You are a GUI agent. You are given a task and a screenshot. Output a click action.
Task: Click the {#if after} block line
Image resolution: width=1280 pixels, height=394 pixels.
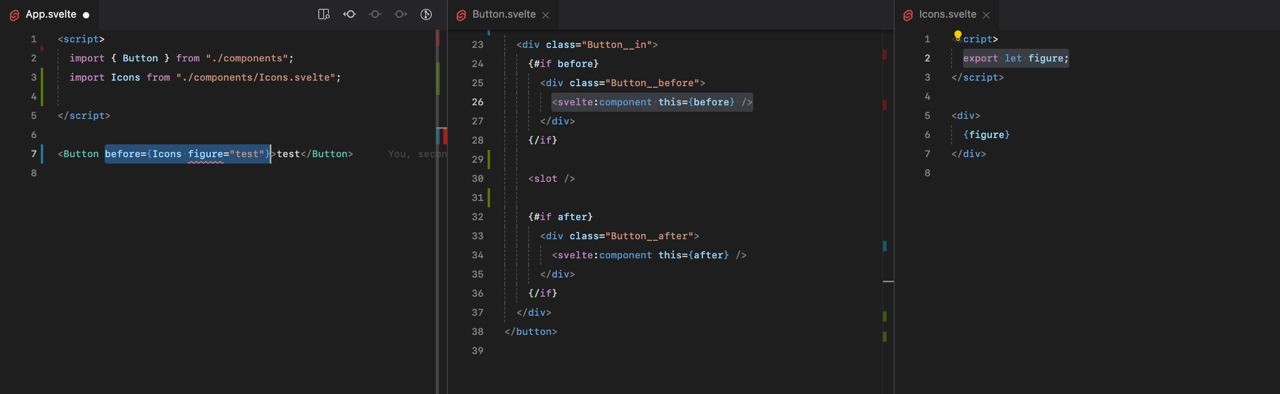pyautogui.click(x=560, y=217)
